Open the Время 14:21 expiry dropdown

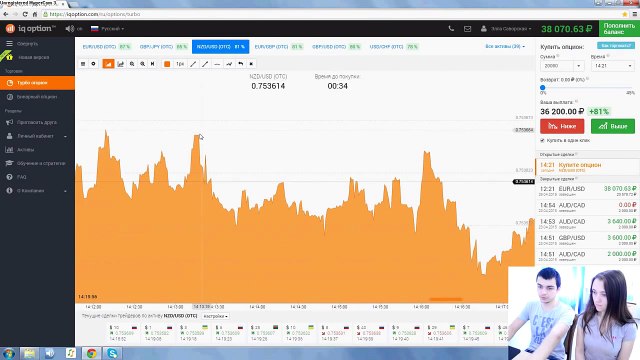(x=613, y=66)
